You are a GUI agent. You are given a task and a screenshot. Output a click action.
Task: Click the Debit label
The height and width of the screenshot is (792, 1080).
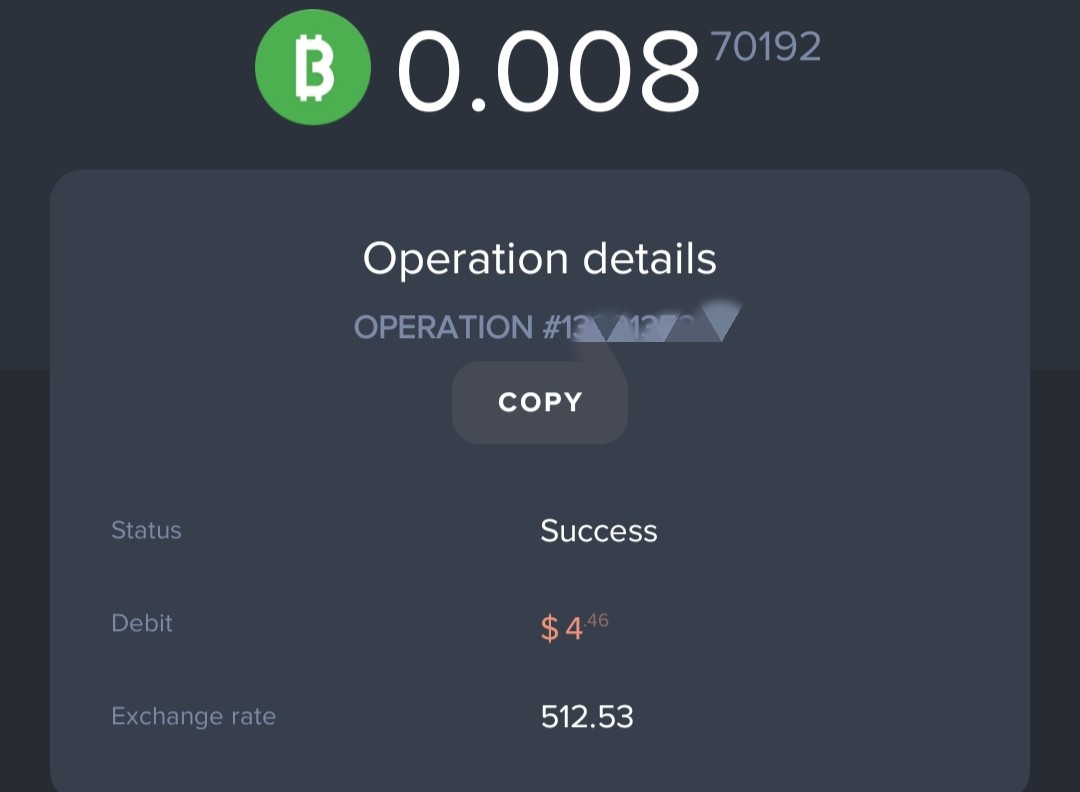point(142,623)
